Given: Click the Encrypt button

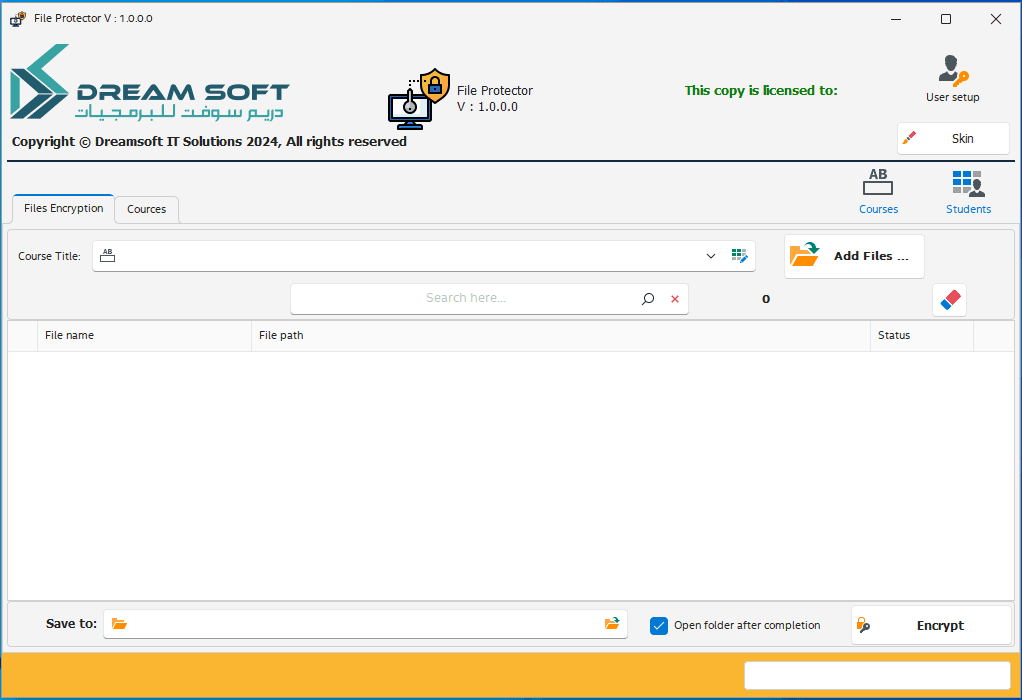Looking at the screenshot, I should tap(931, 626).
